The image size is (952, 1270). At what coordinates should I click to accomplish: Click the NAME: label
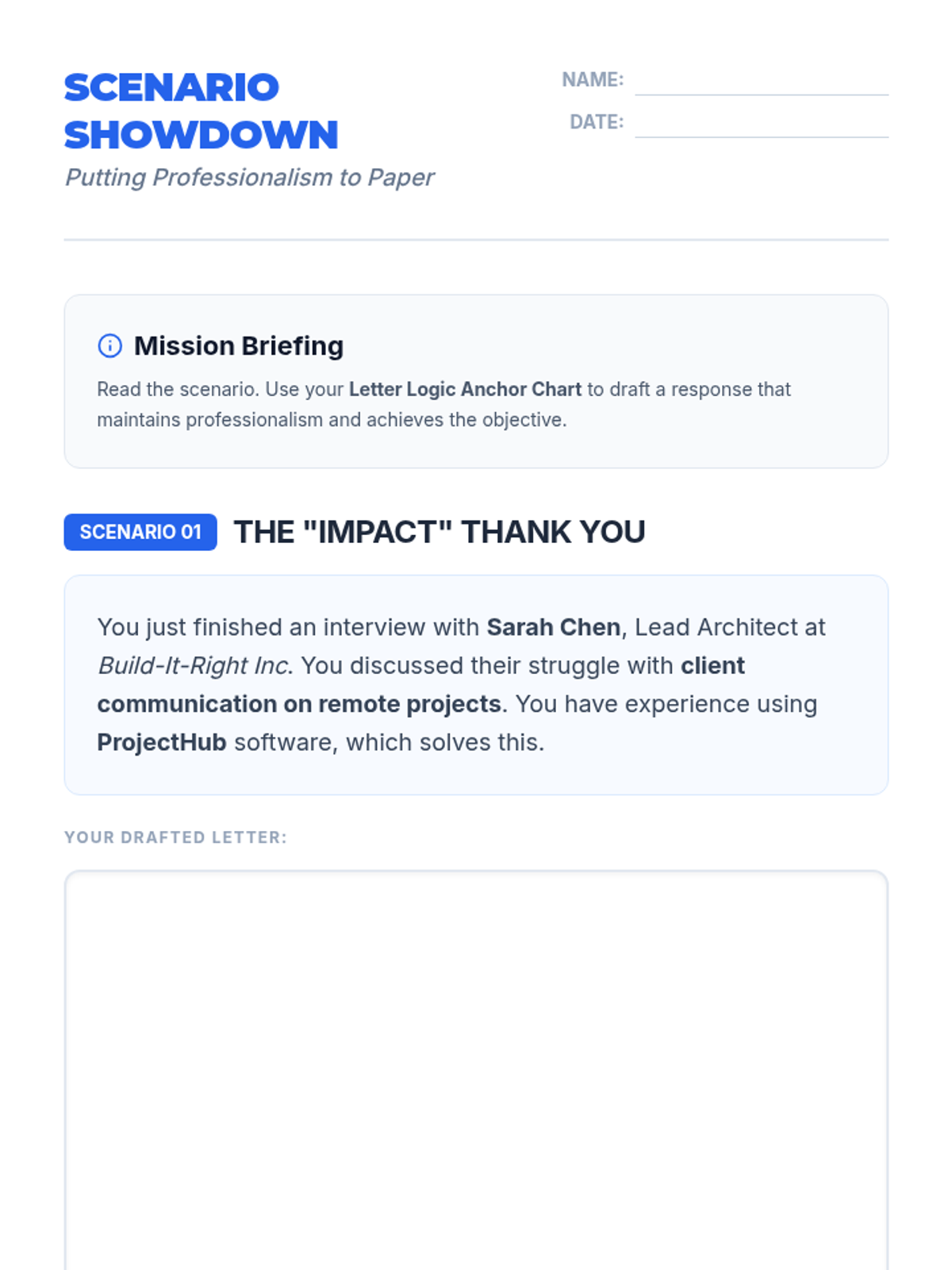[593, 80]
